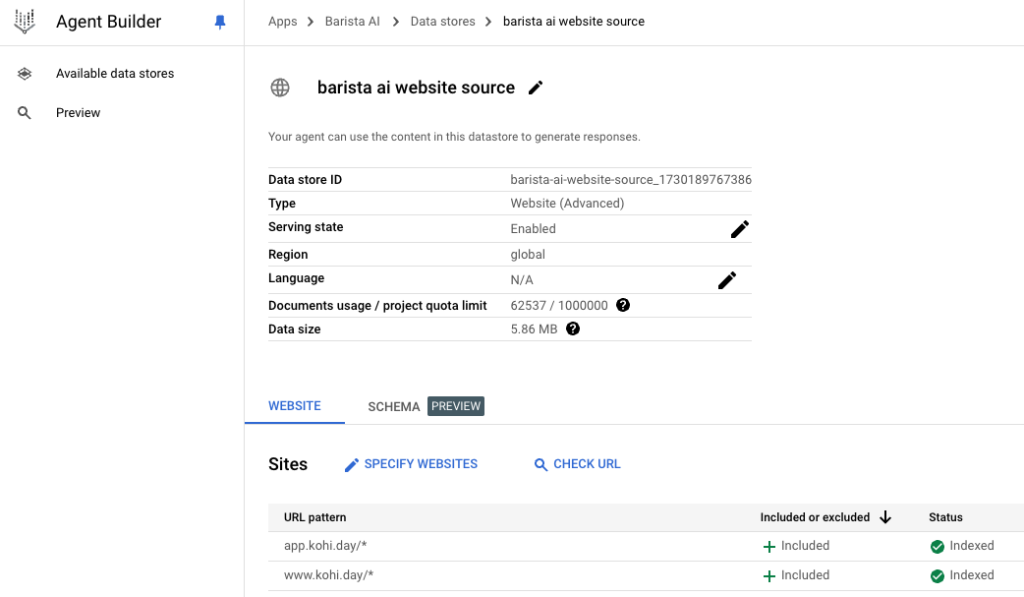Edit the datastore name with pencil icon
Image resolution: width=1024 pixels, height=597 pixels.
coord(536,88)
